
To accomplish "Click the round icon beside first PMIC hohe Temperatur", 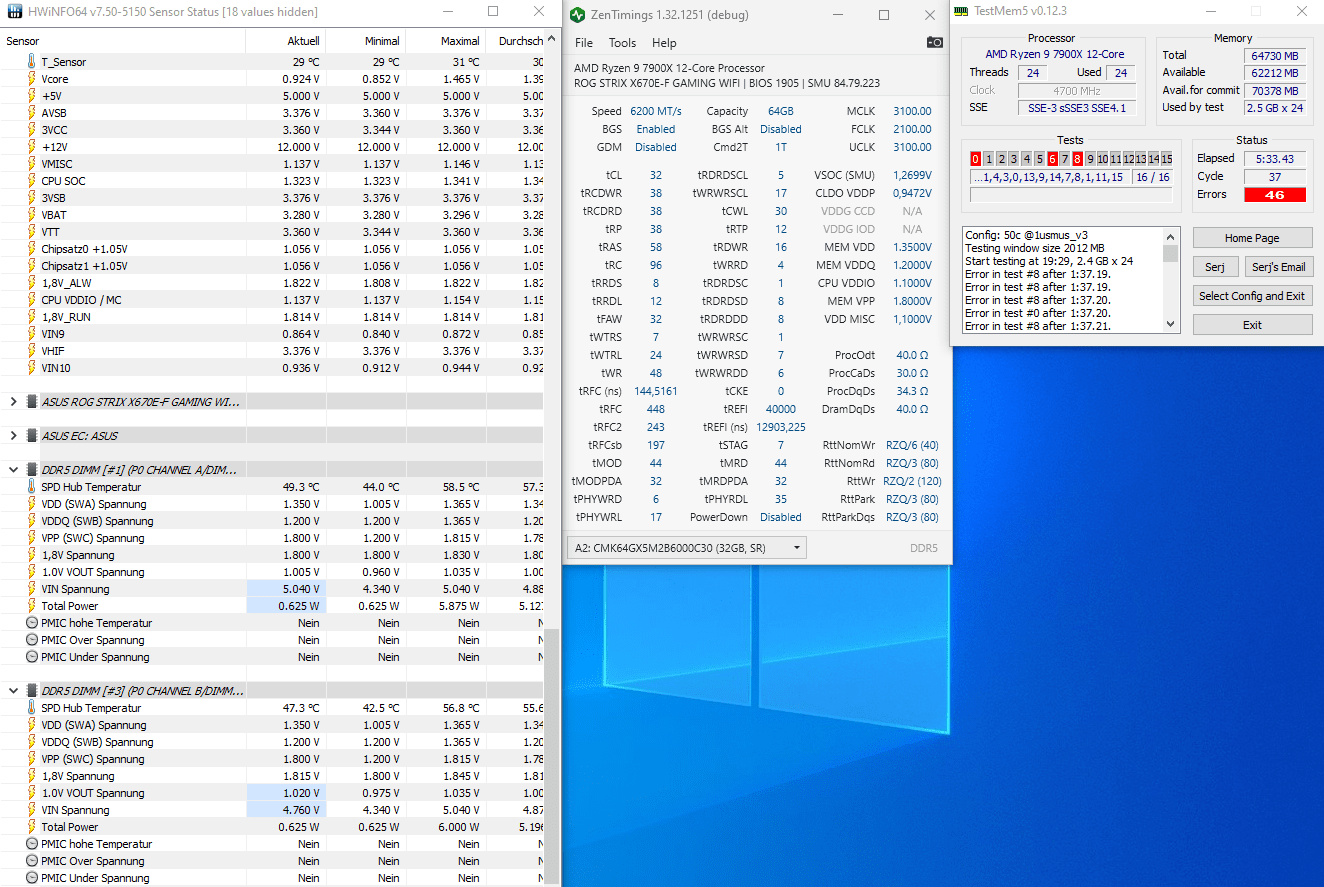I will (x=31, y=623).
